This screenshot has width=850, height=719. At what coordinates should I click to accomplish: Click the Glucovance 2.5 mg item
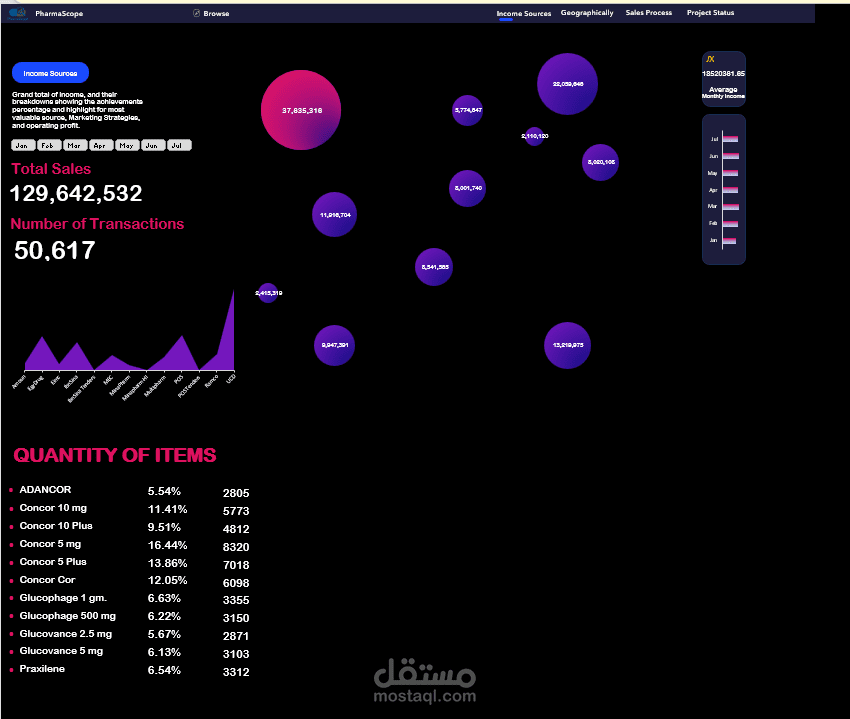66,634
